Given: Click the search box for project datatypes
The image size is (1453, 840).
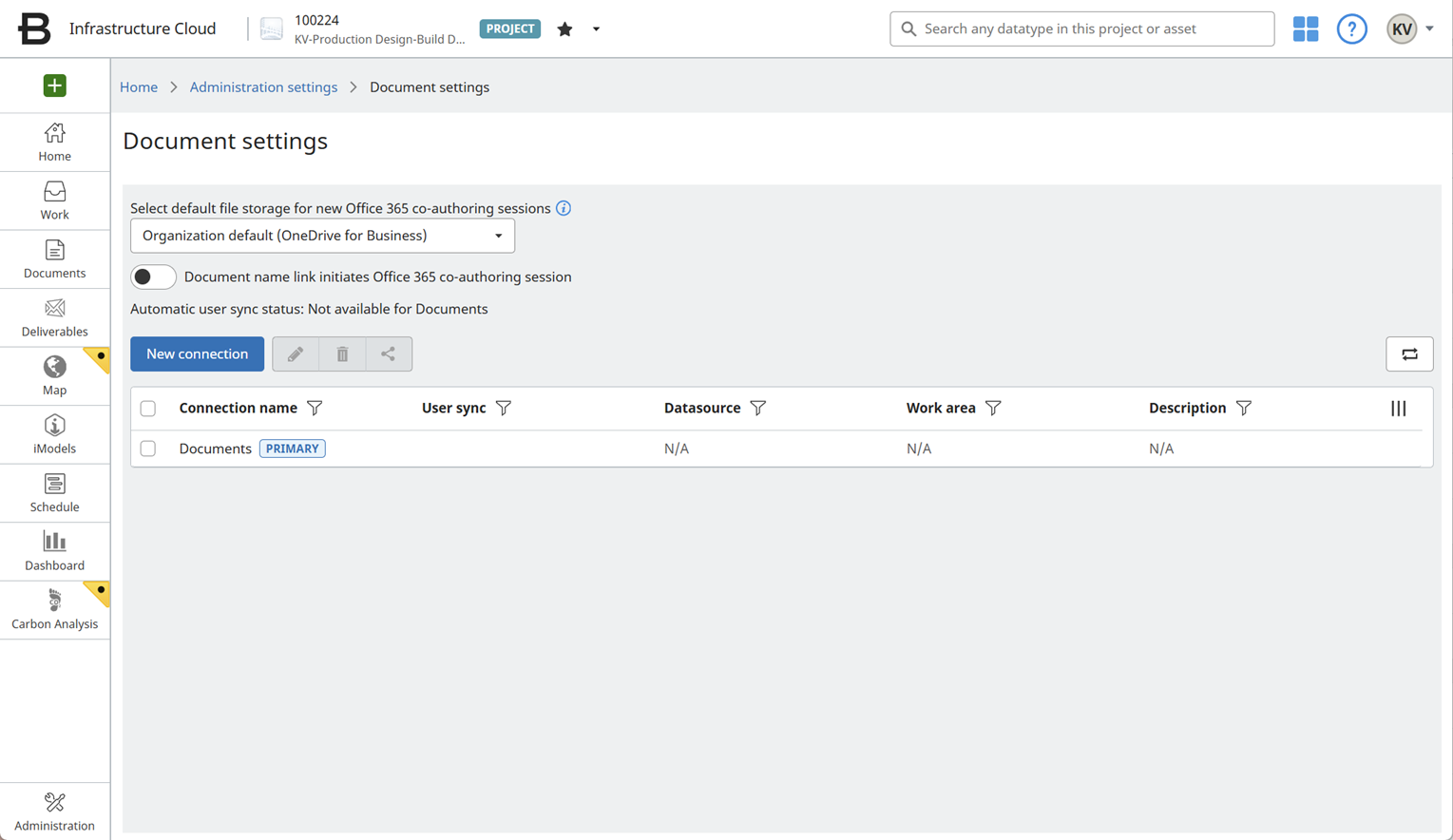Looking at the screenshot, I should tap(1081, 29).
